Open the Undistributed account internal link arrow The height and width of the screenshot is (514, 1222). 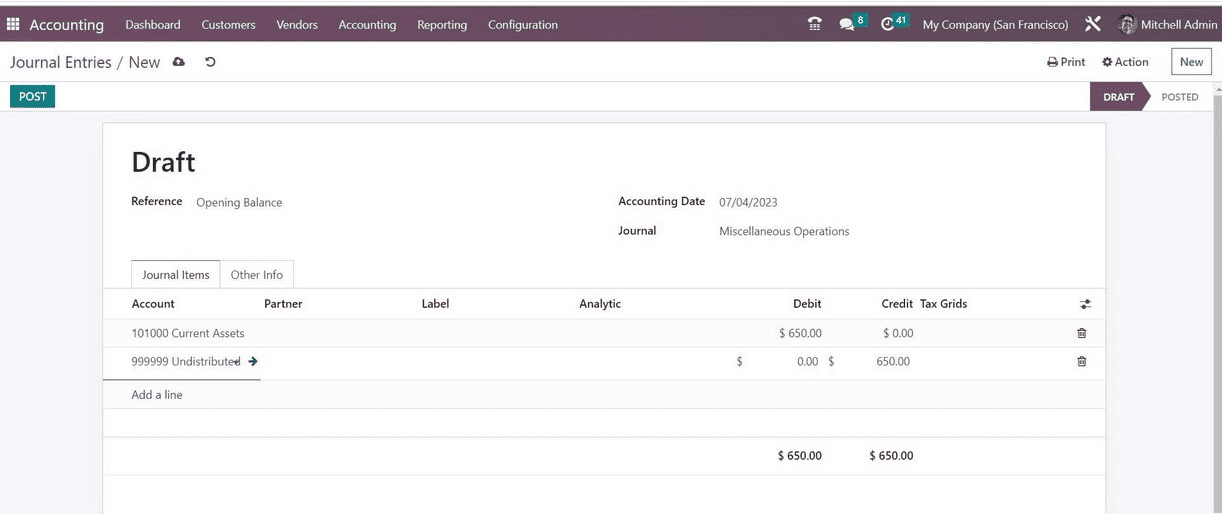tap(253, 361)
